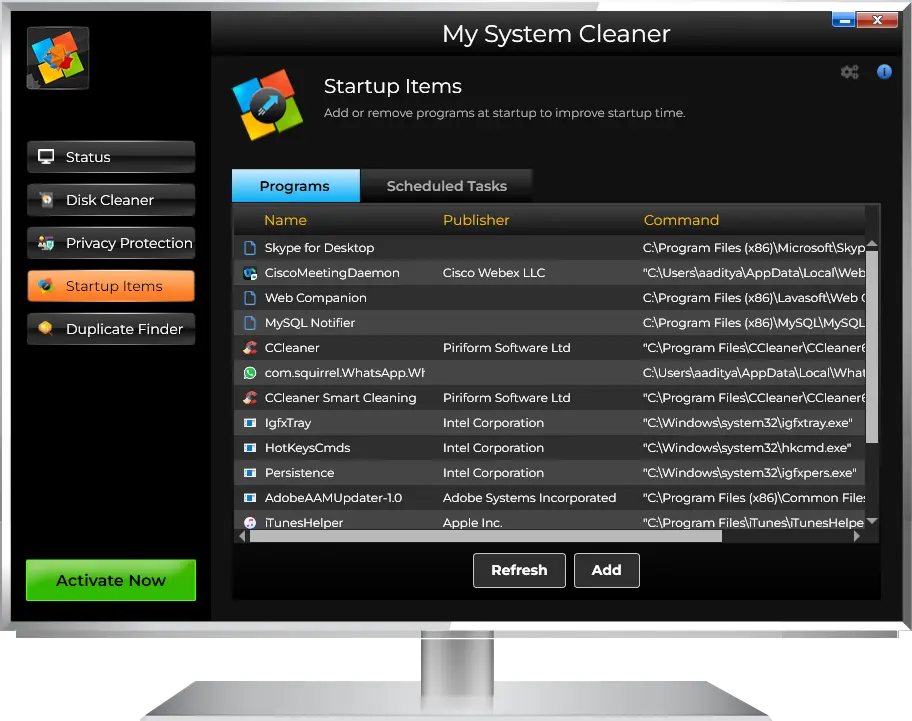Open the settings gears icon
The image size is (912, 721).
[850, 72]
